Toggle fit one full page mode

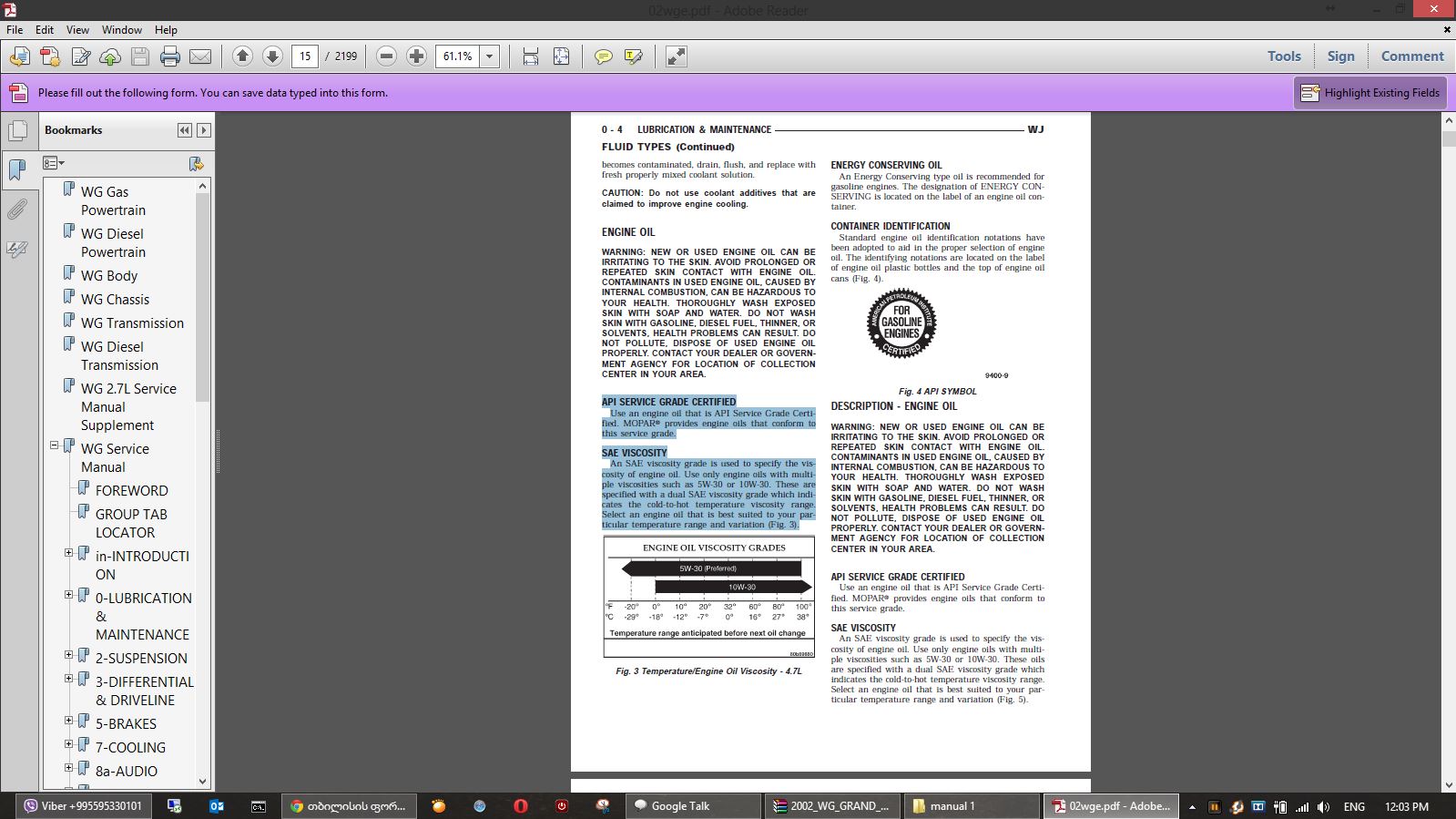[562, 56]
